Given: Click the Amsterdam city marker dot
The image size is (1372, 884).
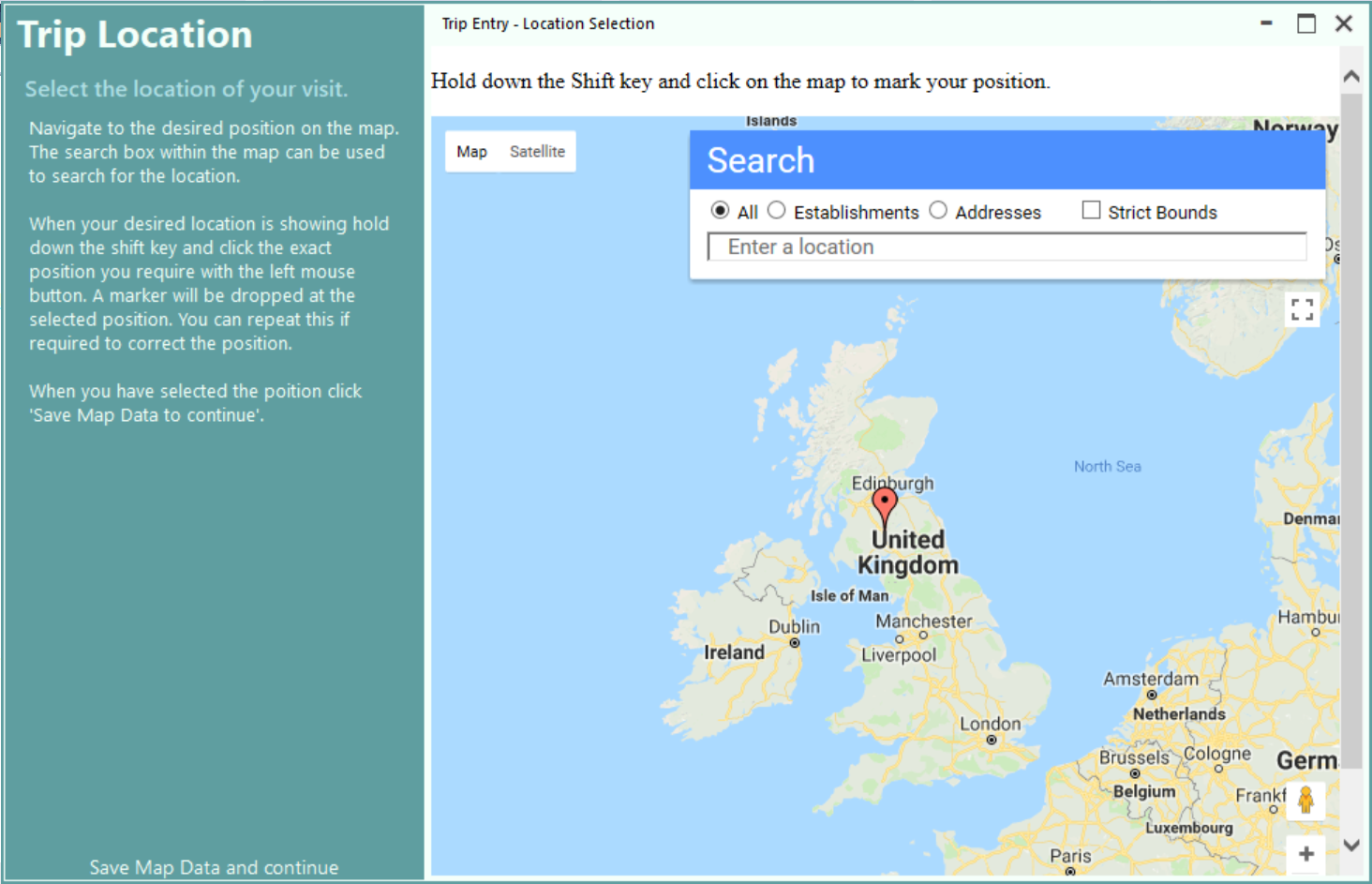Looking at the screenshot, I should (x=1151, y=696).
